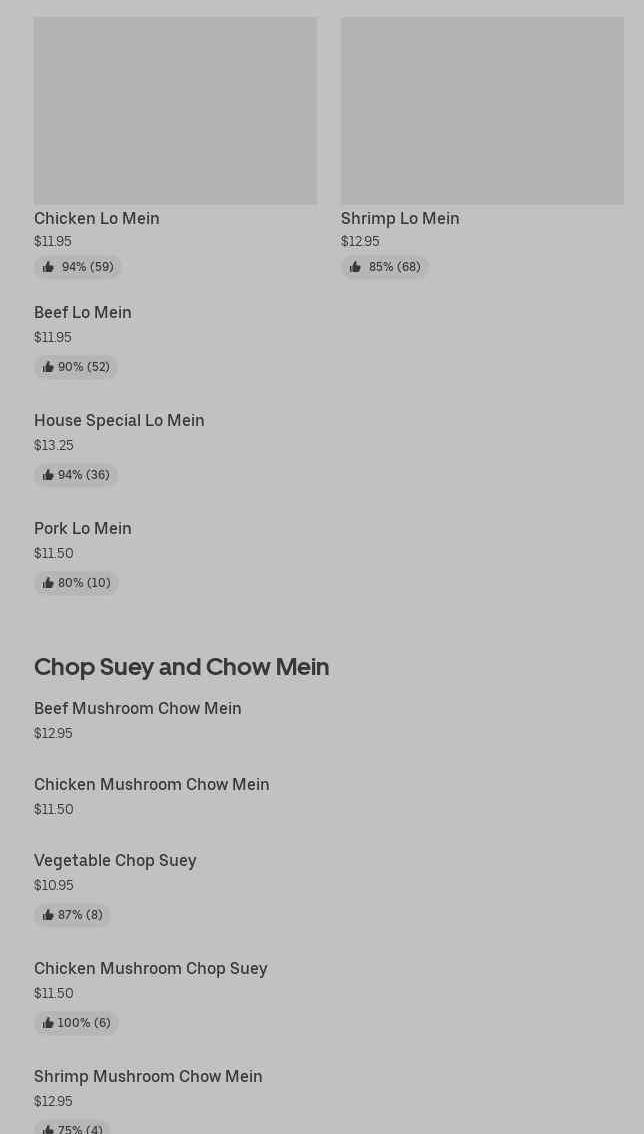Click thumbs-up icon under Shrimp Lo Mein
Viewport: 644px width, 1134px height.
click(x=355, y=267)
